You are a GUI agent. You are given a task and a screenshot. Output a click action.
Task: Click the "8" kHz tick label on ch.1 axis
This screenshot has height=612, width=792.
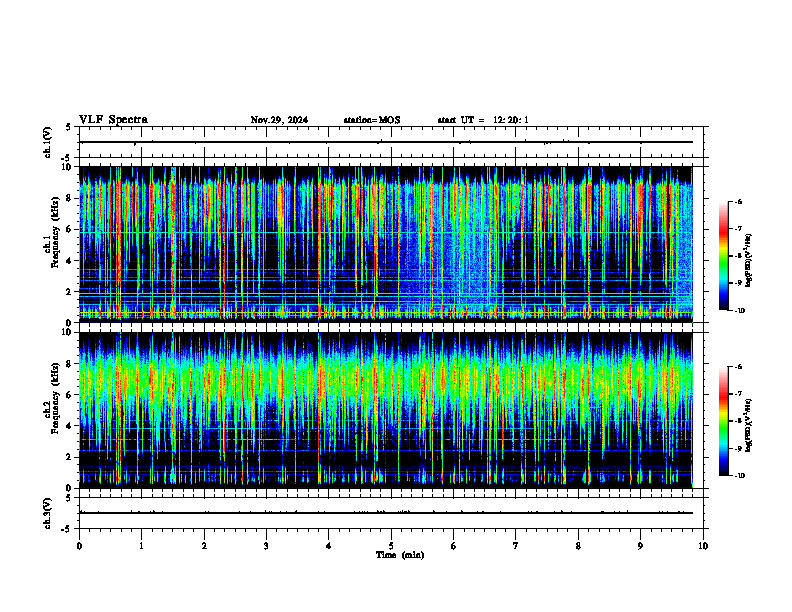point(69,198)
